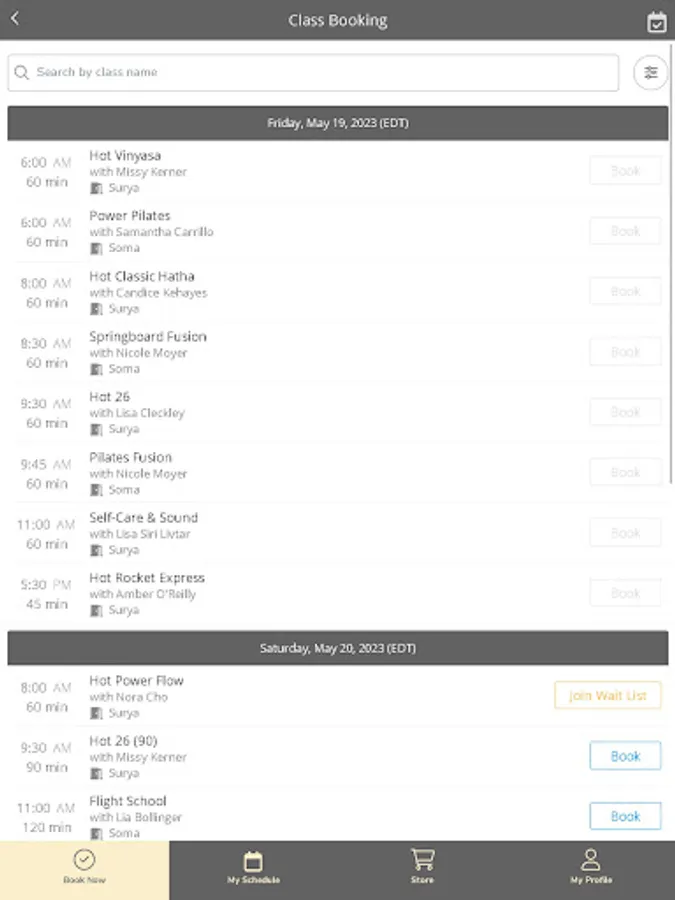Image resolution: width=675 pixels, height=900 pixels.
Task: Switch to the My Schedule tab
Action: click(x=253, y=869)
